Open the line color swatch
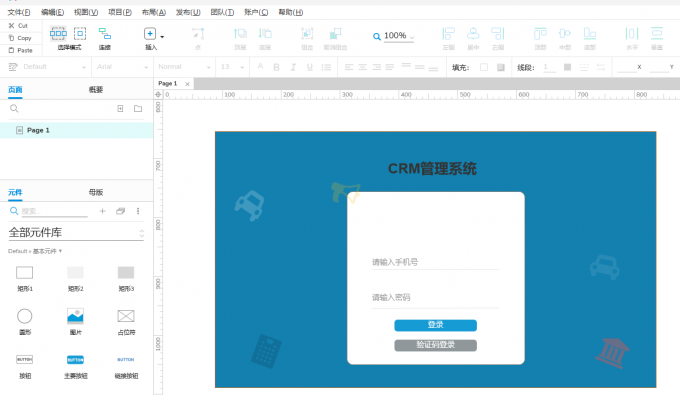 [x=567, y=67]
